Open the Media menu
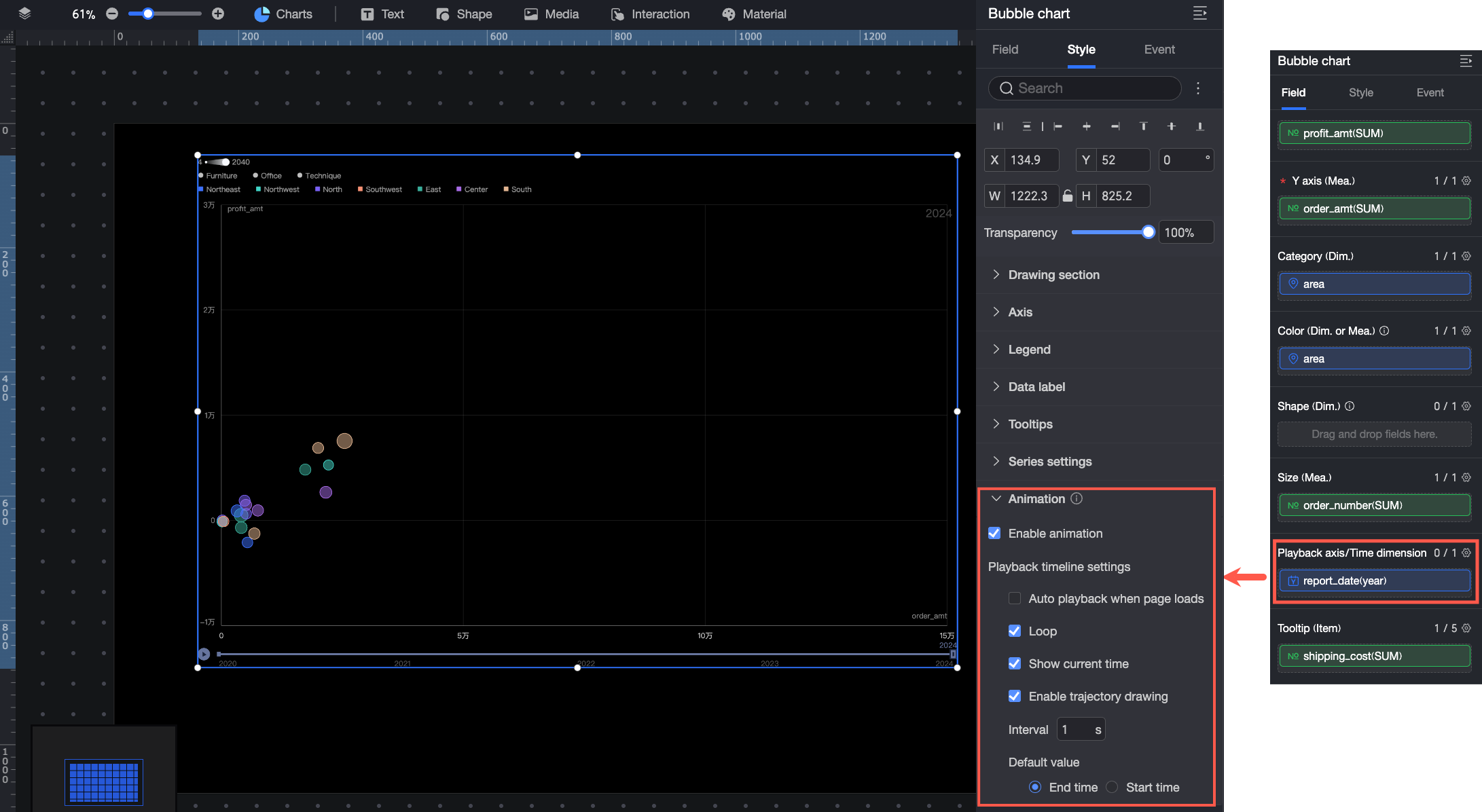Screen dimensions: 1482x812 pos(552,14)
